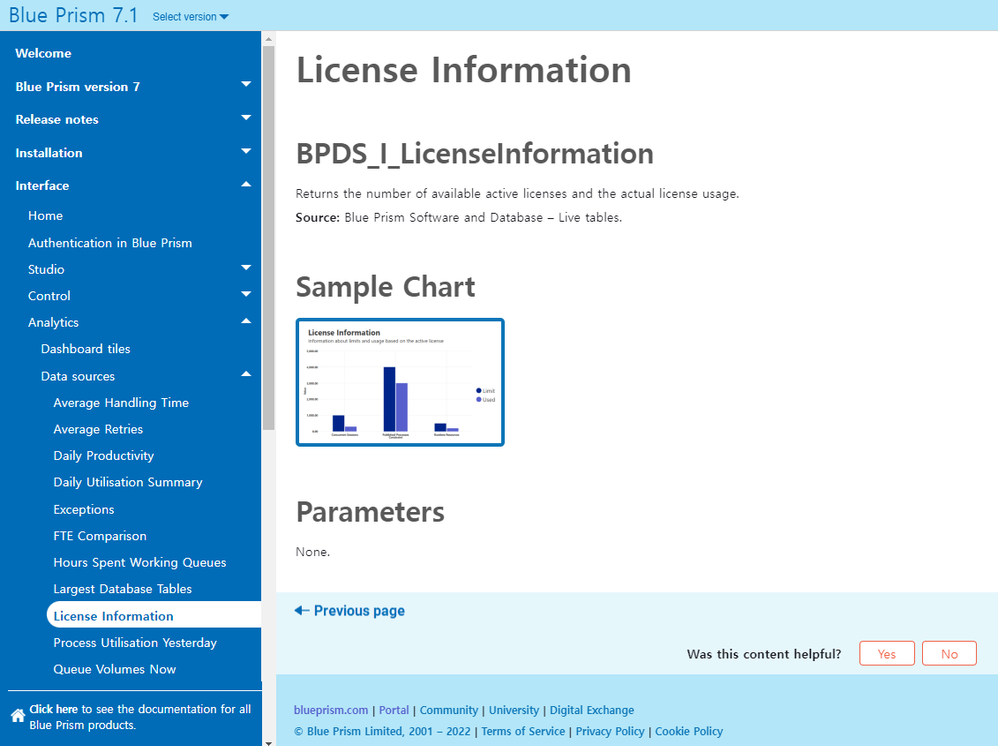Collapse the Data sources list
Viewport: 998px width, 746px height.
[x=246, y=375]
